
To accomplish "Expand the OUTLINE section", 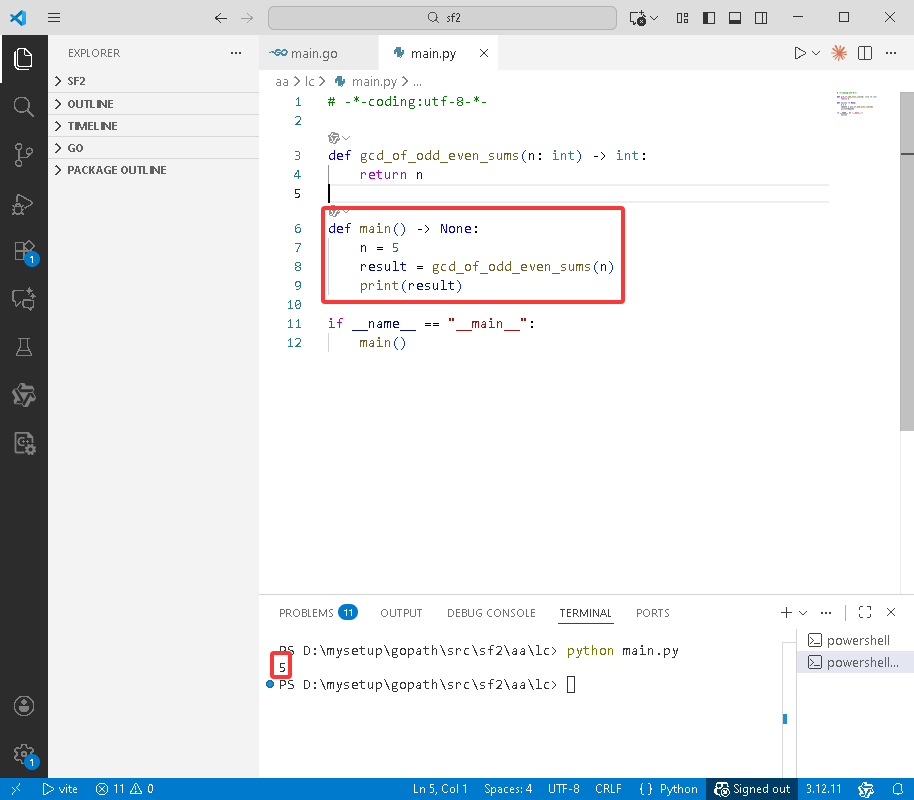I will point(154,104).
